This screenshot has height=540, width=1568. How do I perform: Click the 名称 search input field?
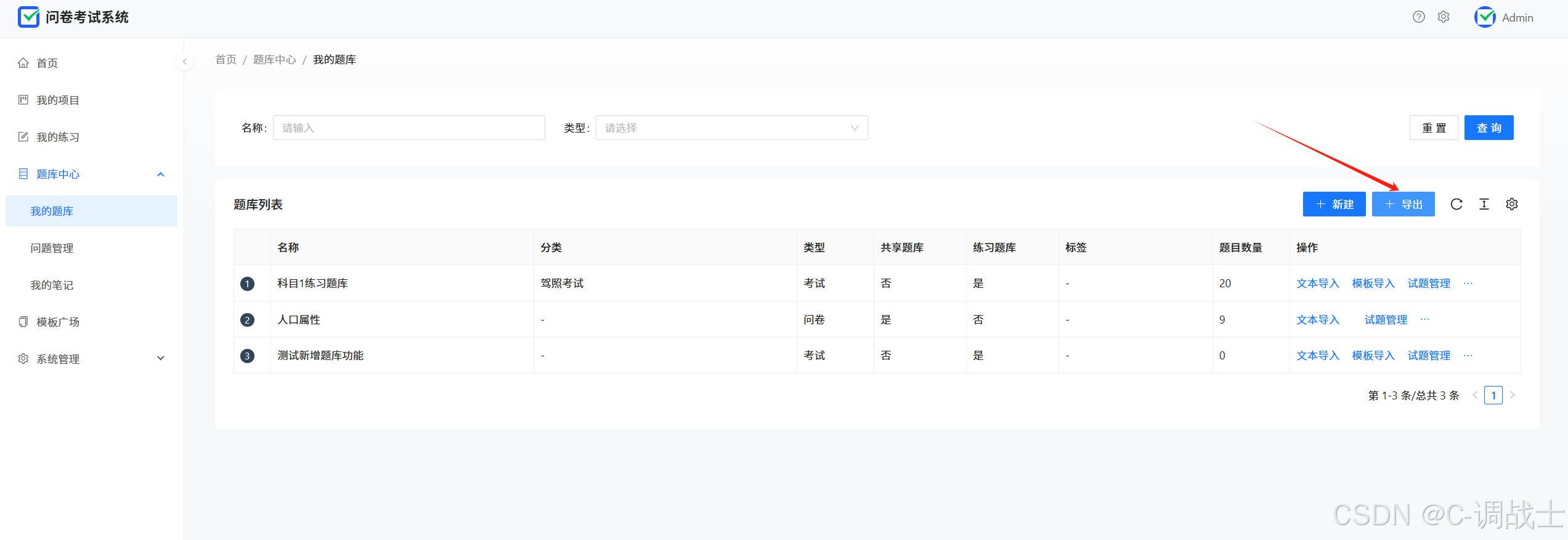click(408, 128)
